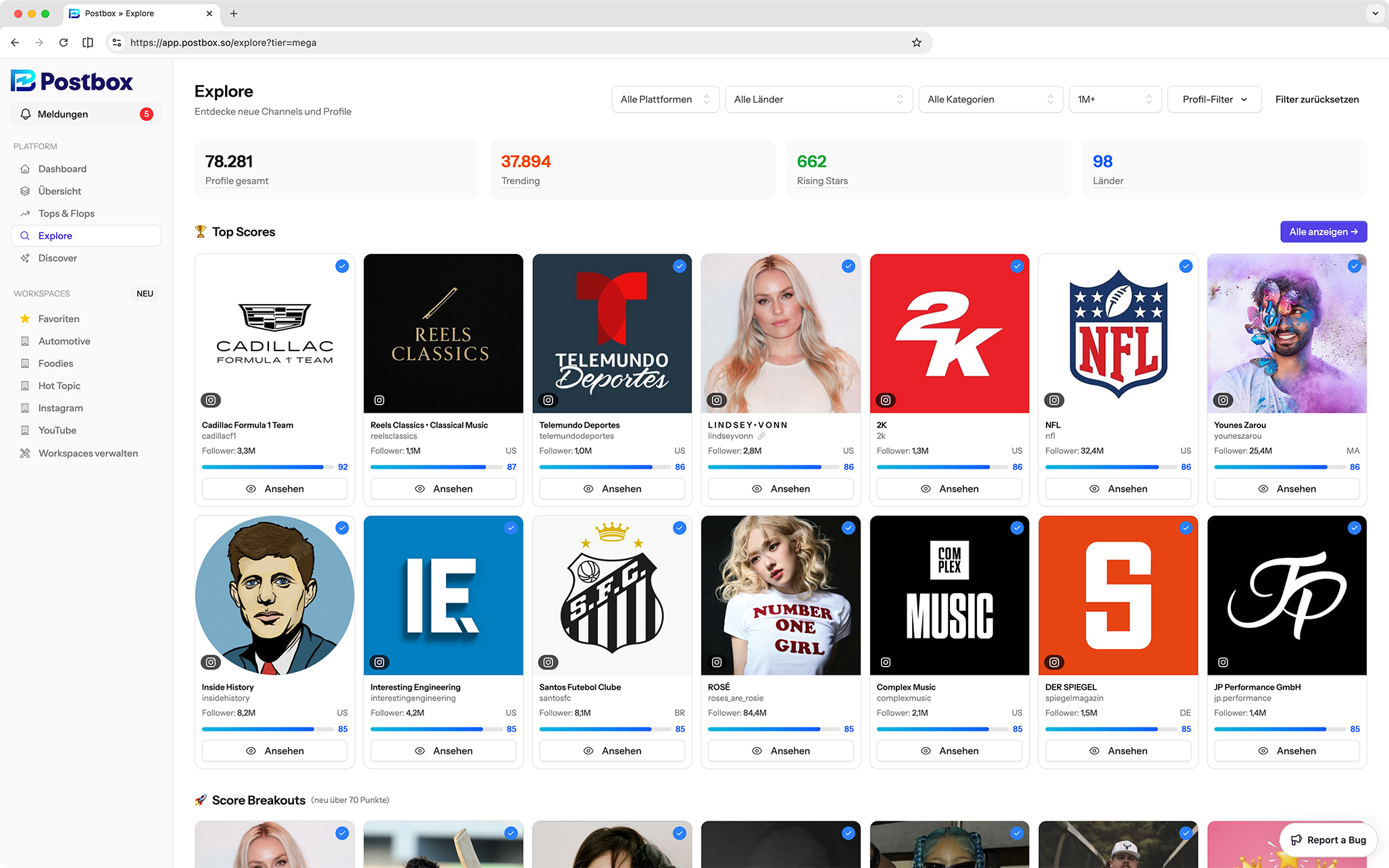Click verified checkmark on 2K card

pos(1017,266)
